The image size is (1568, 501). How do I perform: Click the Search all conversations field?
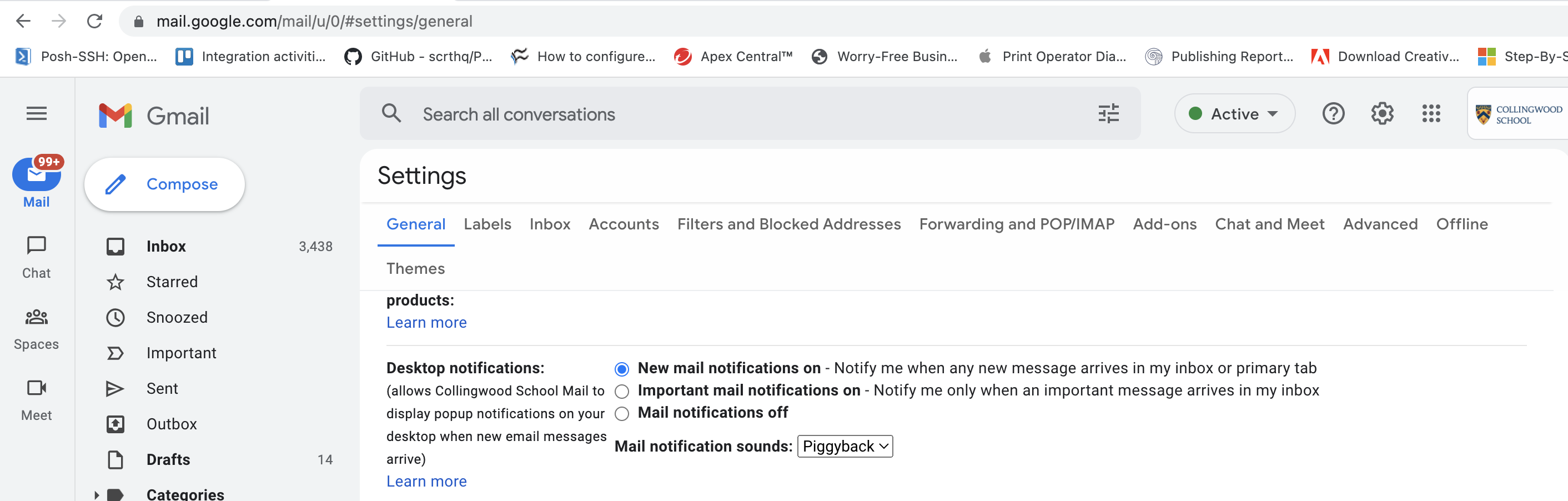(x=750, y=114)
